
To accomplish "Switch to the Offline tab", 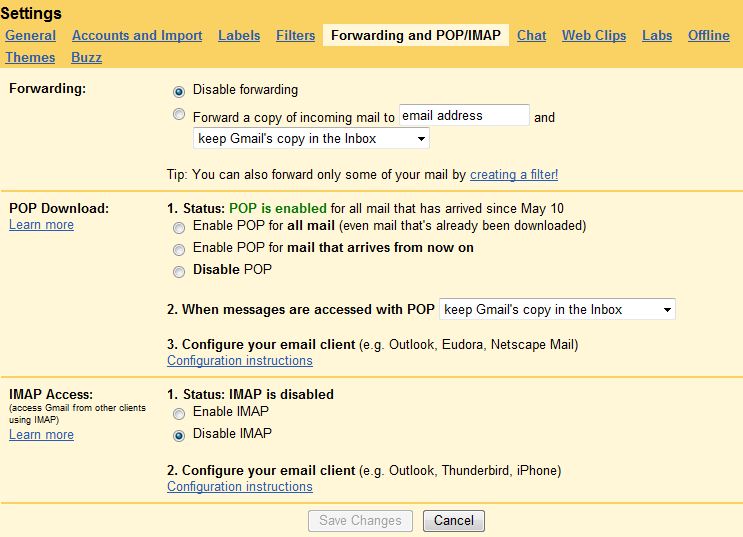I will [708, 36].
